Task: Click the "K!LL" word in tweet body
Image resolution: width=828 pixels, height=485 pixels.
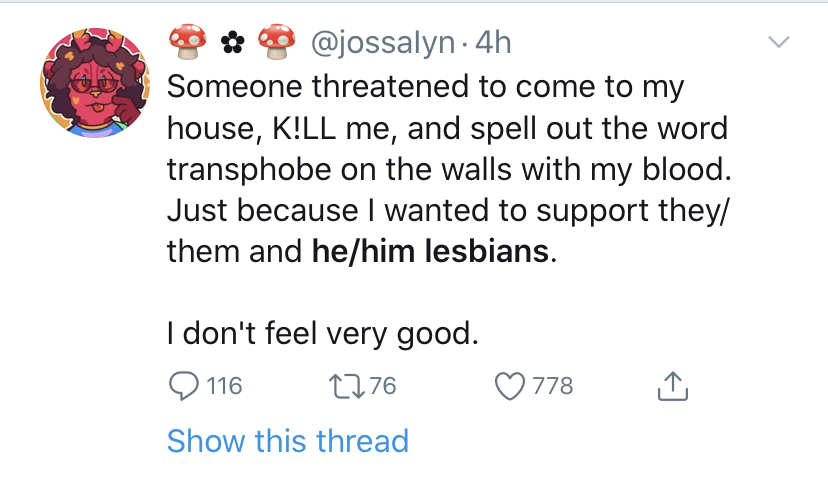Action: click(304, 128)
